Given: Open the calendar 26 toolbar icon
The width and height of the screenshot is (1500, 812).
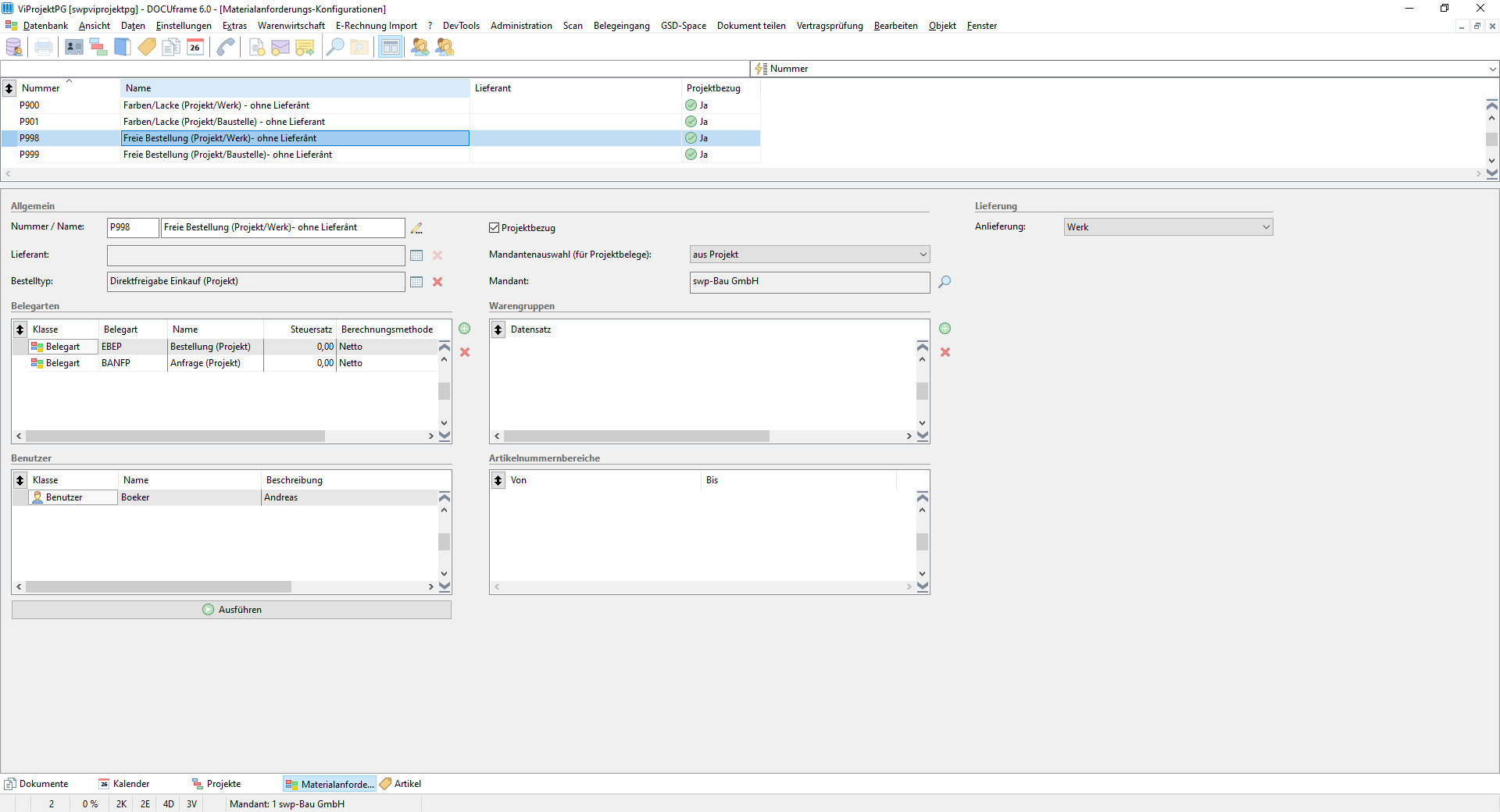Looking at the screenshot, I should point(195,48).
